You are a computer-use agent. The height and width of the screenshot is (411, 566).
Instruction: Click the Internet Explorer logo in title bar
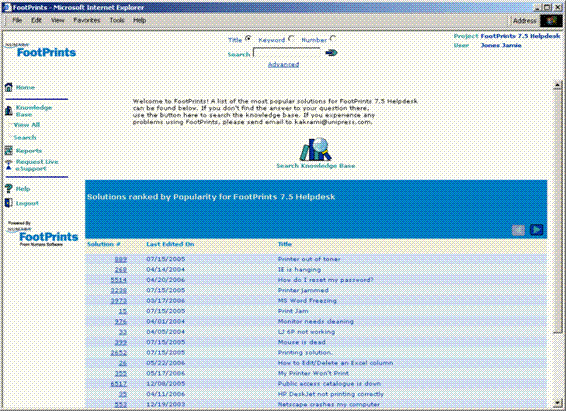coord(7,7)
